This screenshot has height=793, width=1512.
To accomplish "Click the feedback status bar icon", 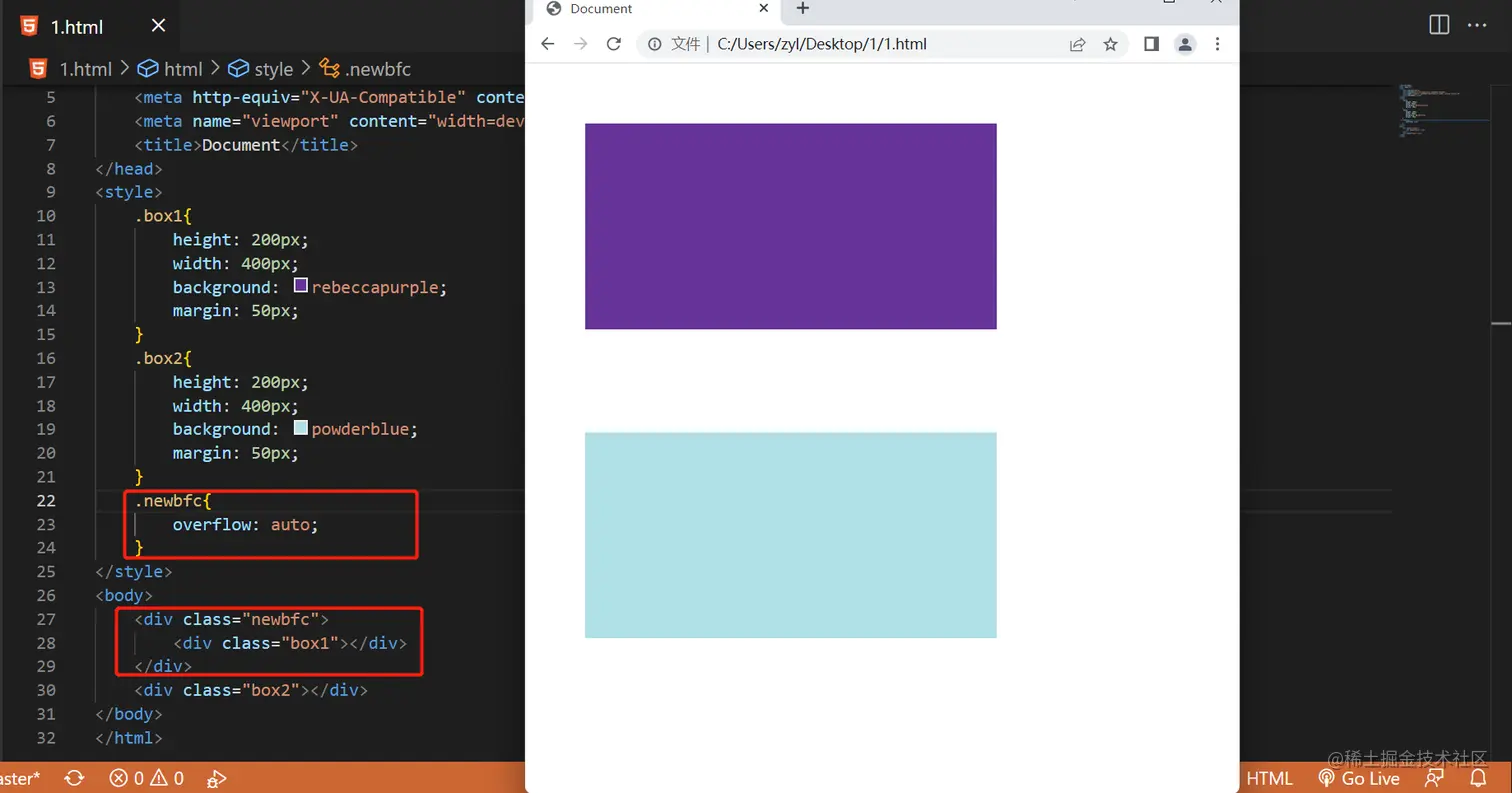I will [1435, 778].
